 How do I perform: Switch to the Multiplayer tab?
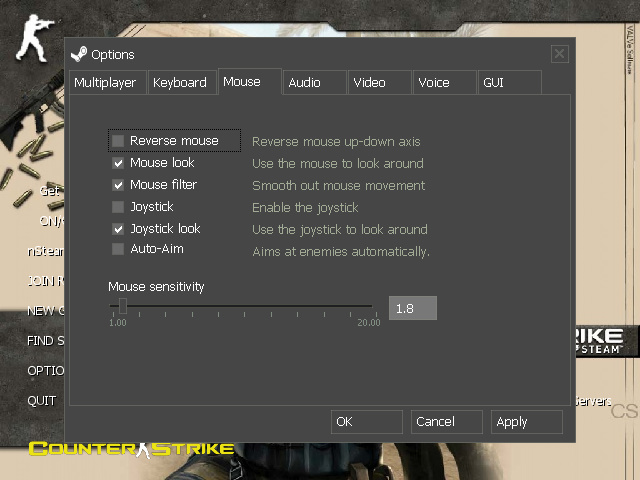pos(106,83)
